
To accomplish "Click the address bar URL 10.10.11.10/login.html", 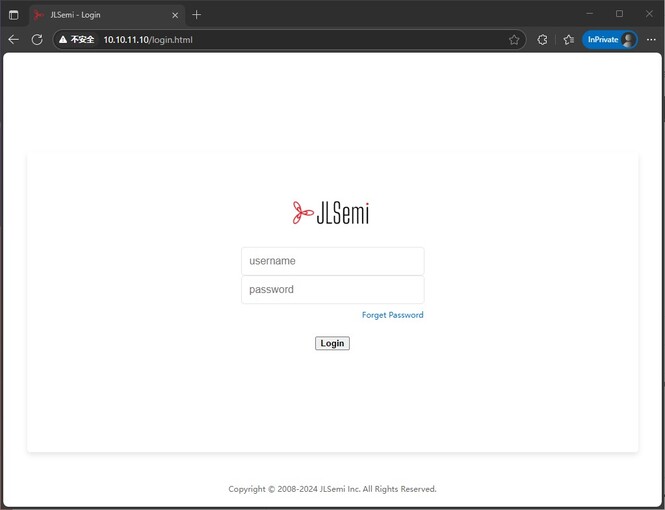I will click(x=148, y=40).
